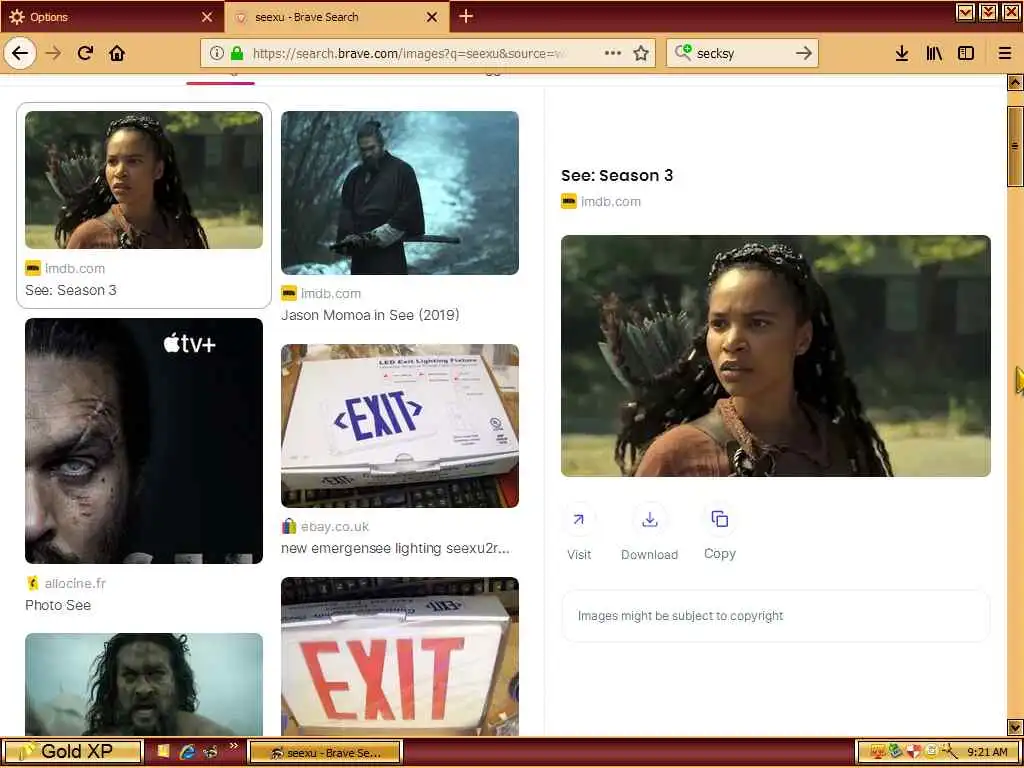The image size is (1024, 768).
Task: Select blue EXIT sign box thumbnail
Action: click(x=400, y=426)
